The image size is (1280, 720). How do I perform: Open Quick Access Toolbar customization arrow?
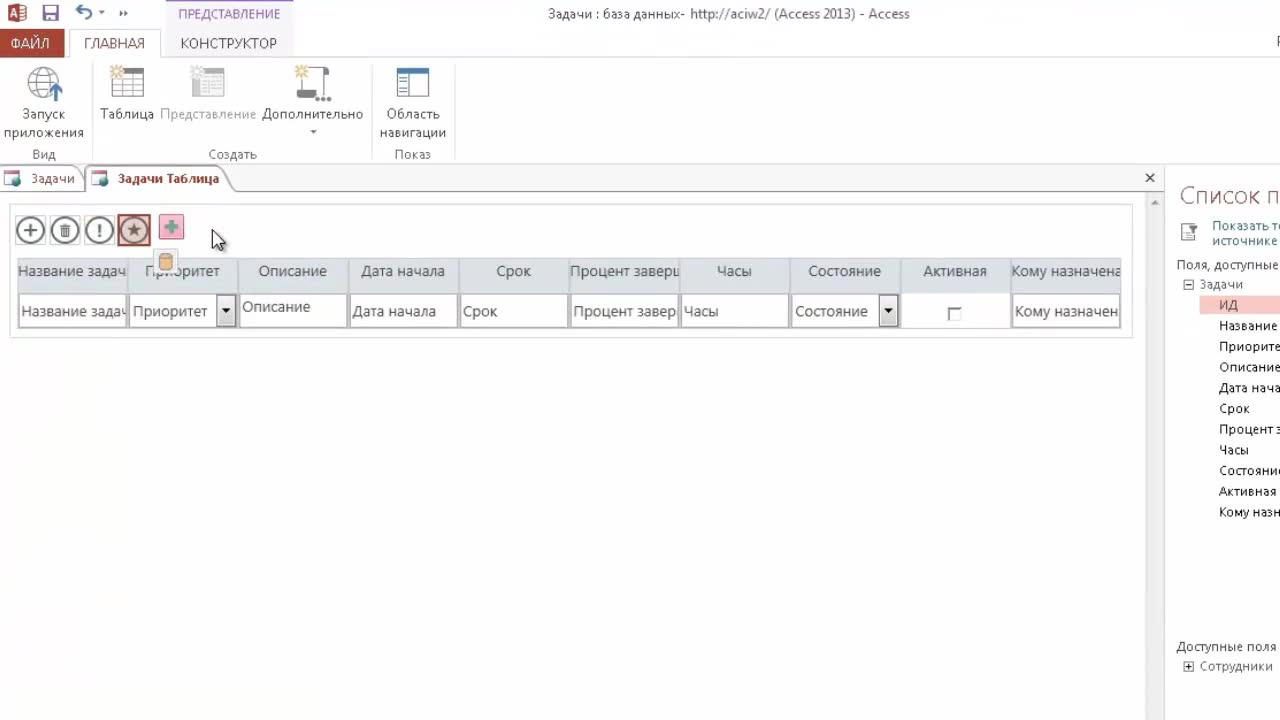pos(123,14)
